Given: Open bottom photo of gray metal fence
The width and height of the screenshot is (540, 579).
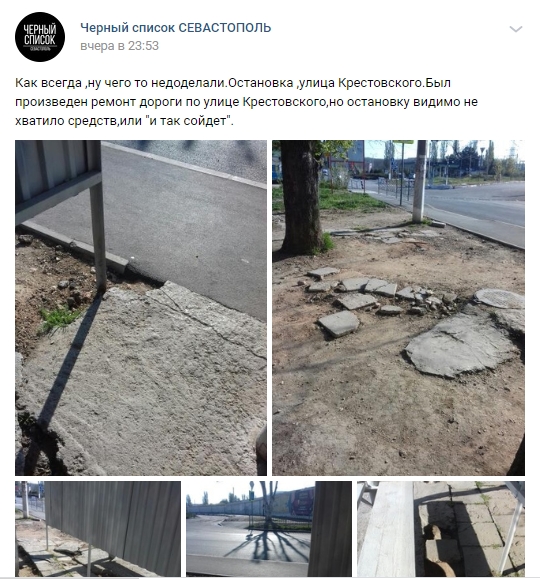Looking at the screenshot, I should coord(98,529).
